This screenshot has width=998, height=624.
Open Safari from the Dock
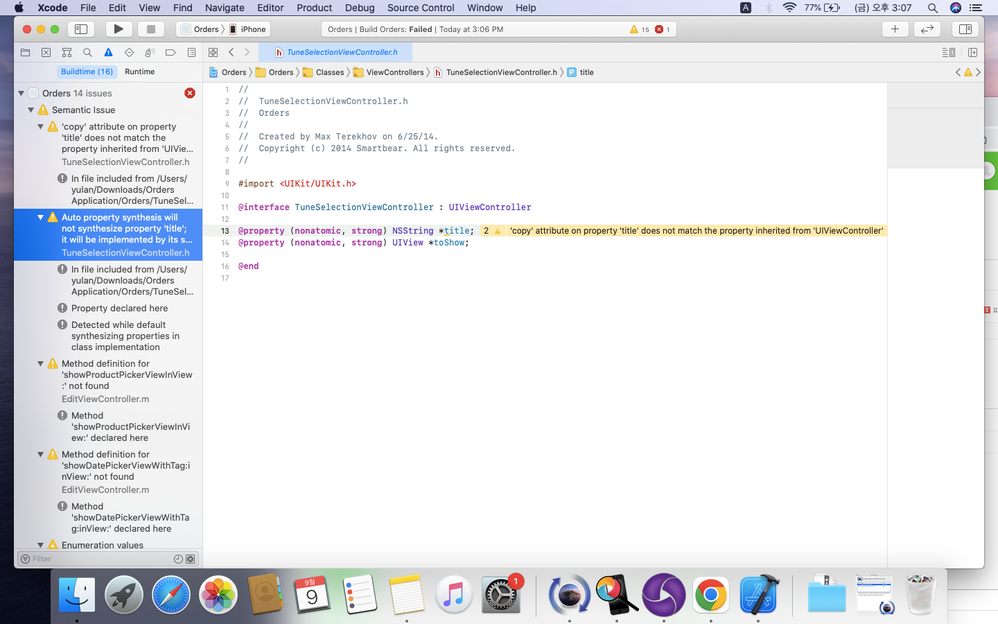(x=171, y=595)
